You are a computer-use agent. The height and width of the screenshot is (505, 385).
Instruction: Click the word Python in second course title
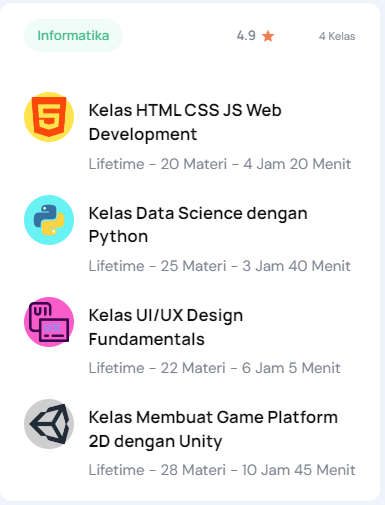coord(118,237)
